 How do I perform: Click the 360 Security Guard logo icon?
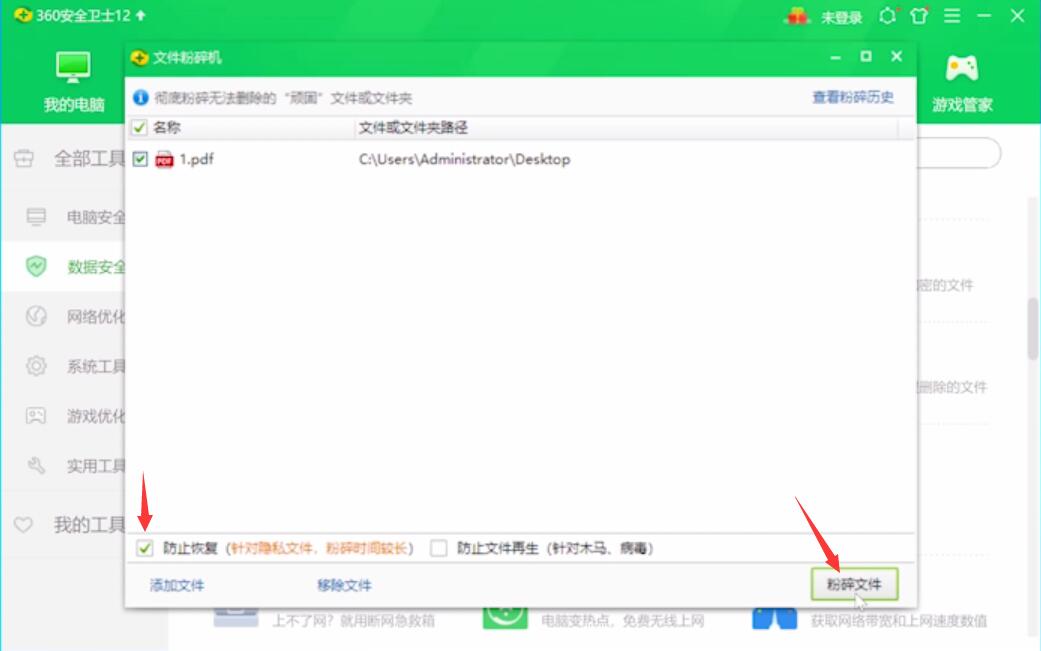click(x=23, y=15)
